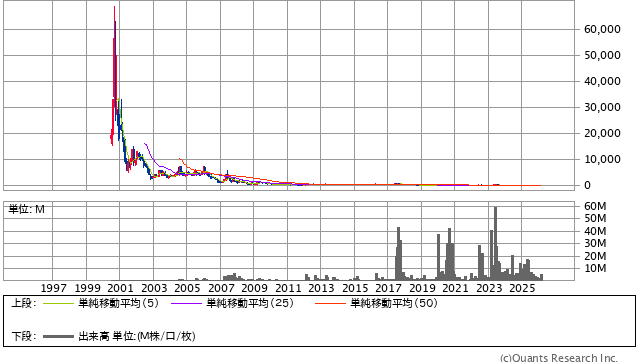Click the tallest volume bar in 2023
Viewport: 638px width, 362px height.
click(495, 243)
